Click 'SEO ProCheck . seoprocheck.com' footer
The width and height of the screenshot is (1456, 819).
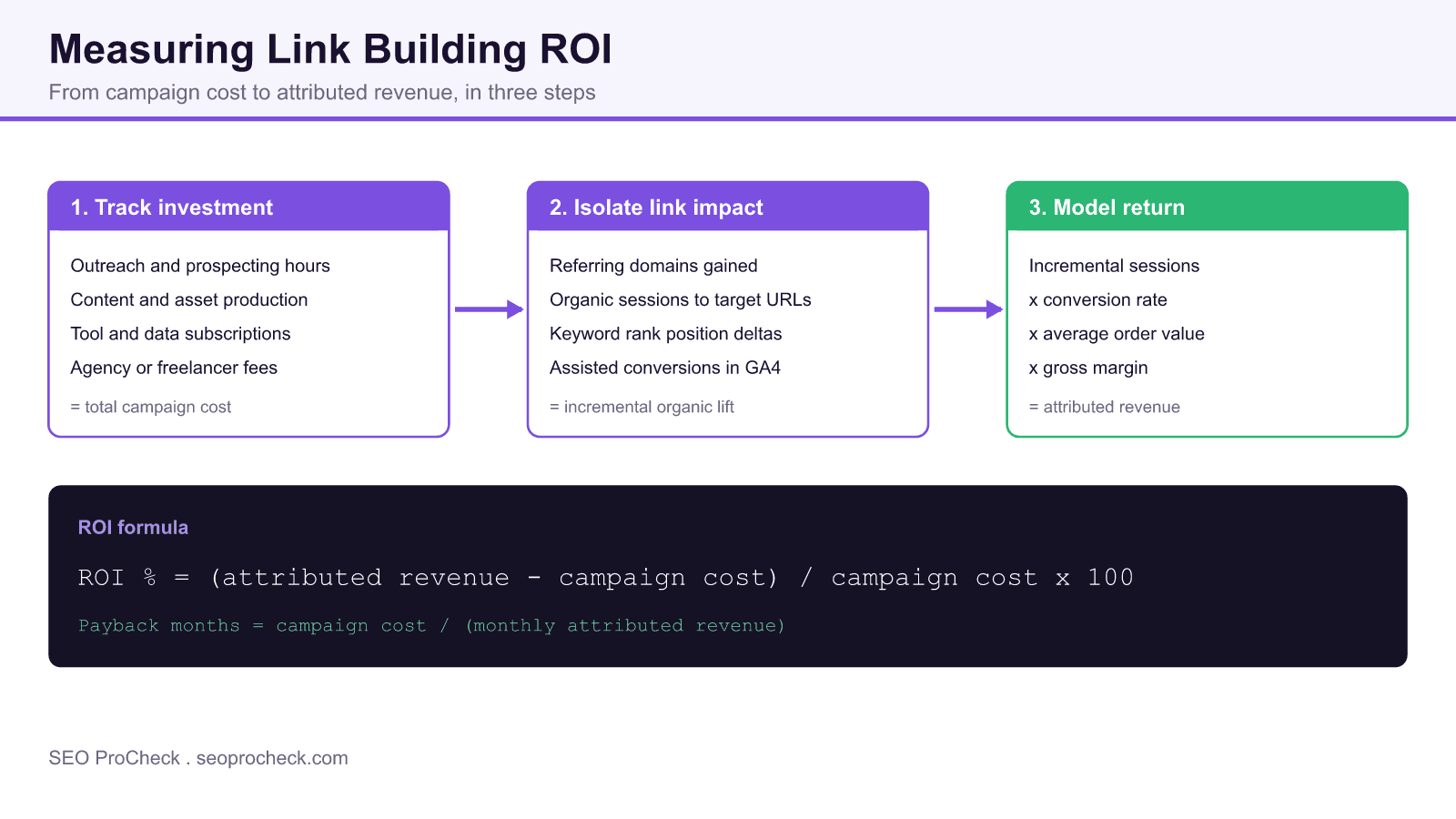[x=198, y=758]
